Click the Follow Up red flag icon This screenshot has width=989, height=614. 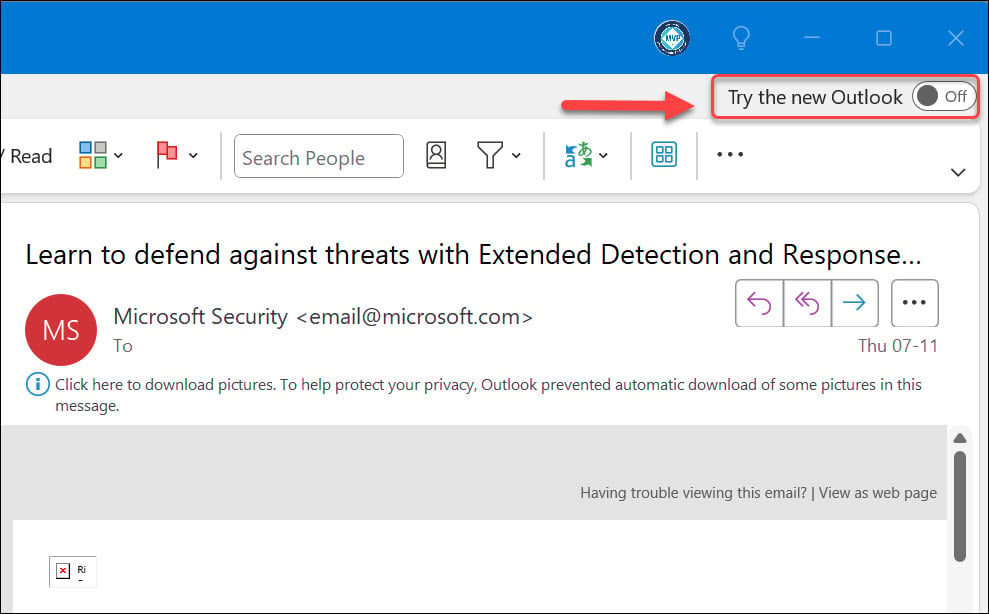tap(167, 155)
